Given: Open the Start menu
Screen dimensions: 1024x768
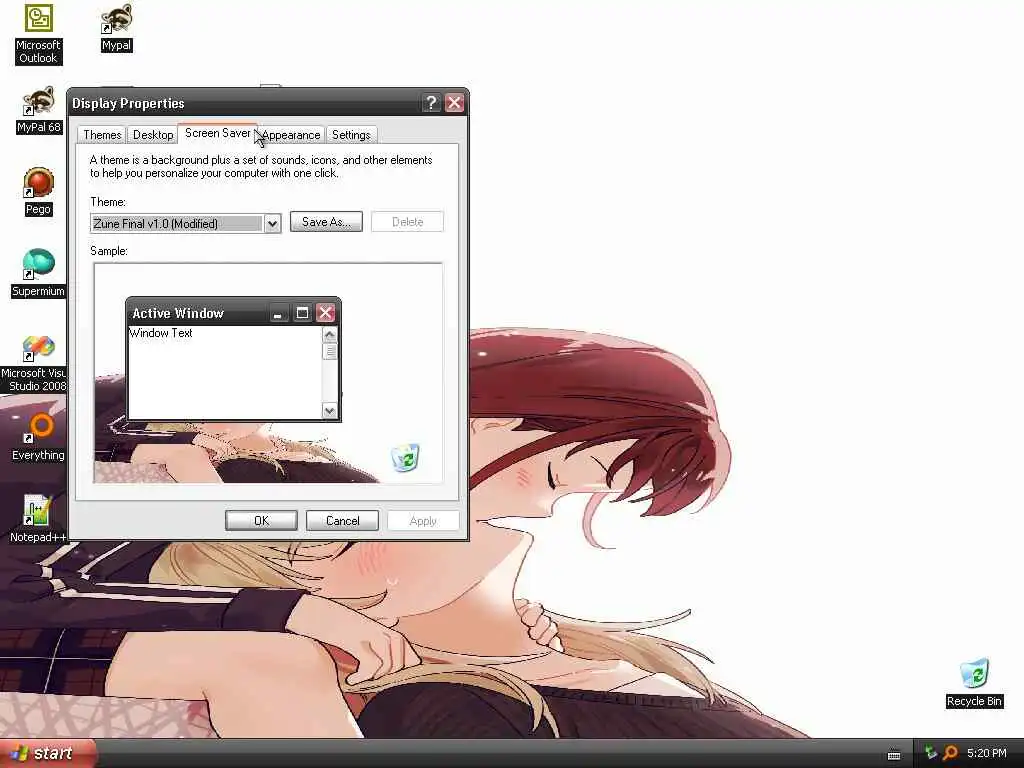Looking at the screenshot, I should pyautogui.click(x=47, y=754).
